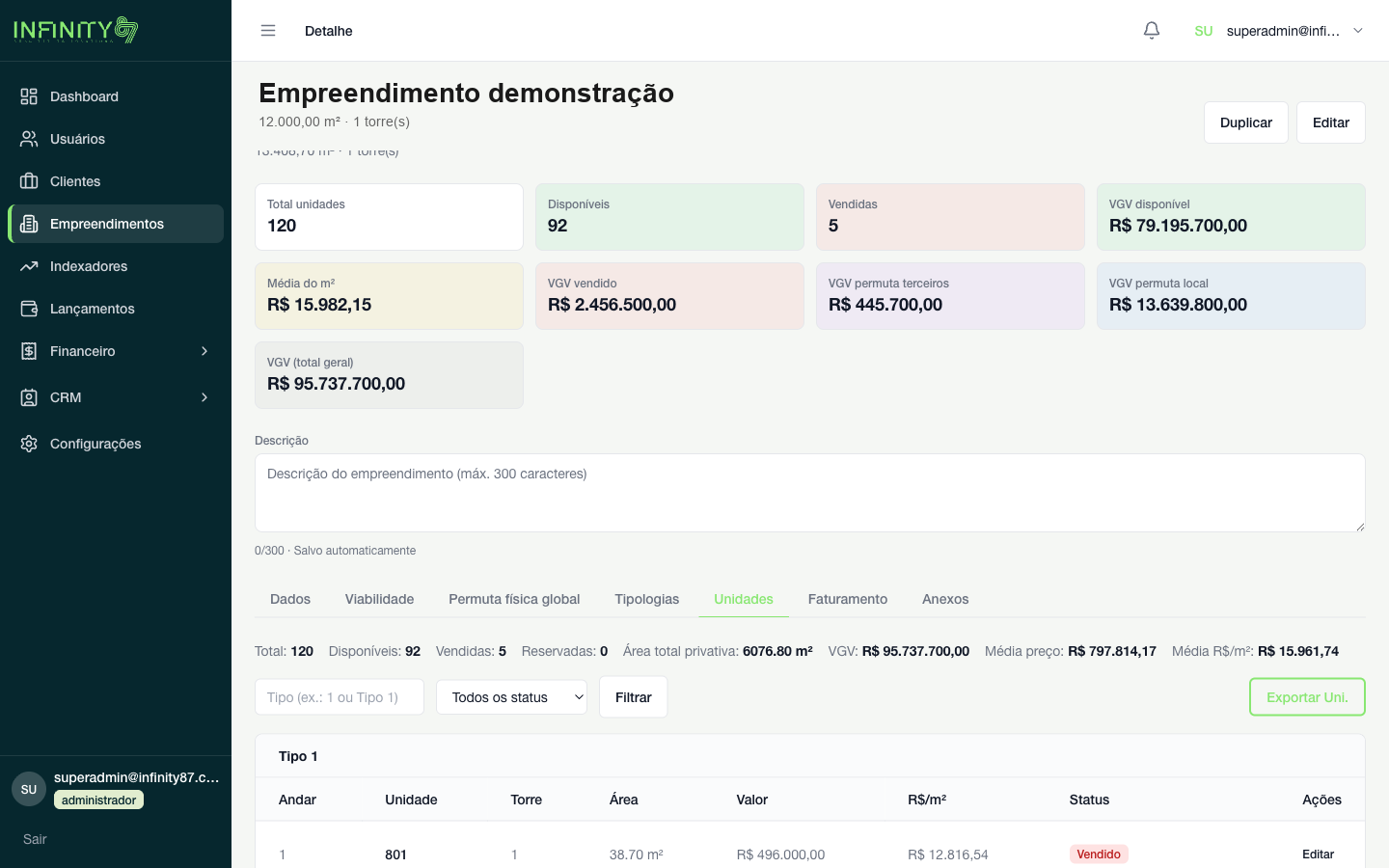This screenshot has height=868, width=1389.
Task: Click the VGV disponível card
Action: tap(1231, 217)
